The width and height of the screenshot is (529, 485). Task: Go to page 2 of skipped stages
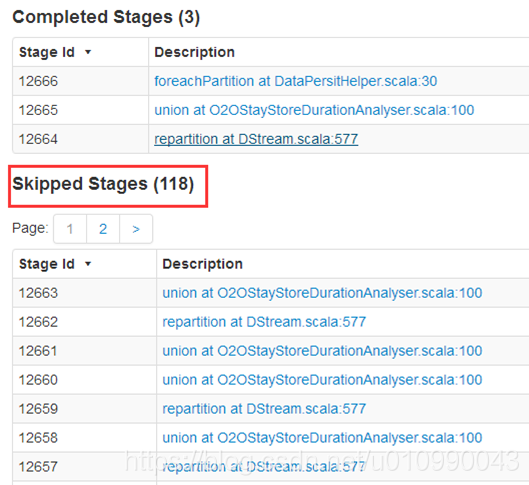click(x=103, y=229)
